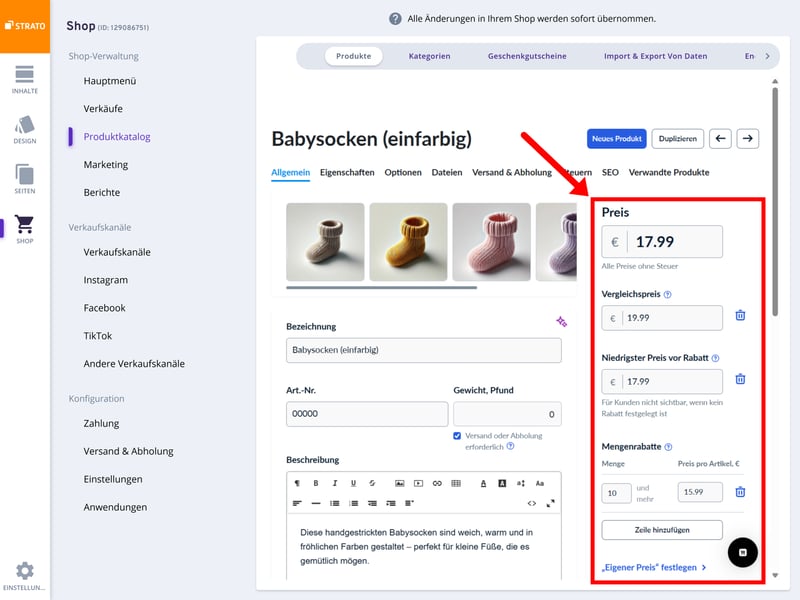Open background color picker in editor
The height and width of the screenshot is (600, 800).
(502, 483)
